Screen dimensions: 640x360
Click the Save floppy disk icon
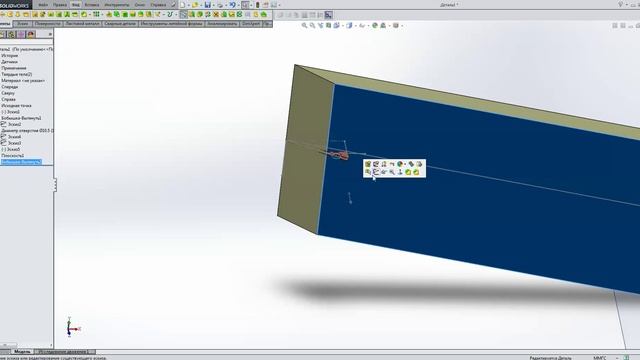pyautogui.click(x=208, y=5)
